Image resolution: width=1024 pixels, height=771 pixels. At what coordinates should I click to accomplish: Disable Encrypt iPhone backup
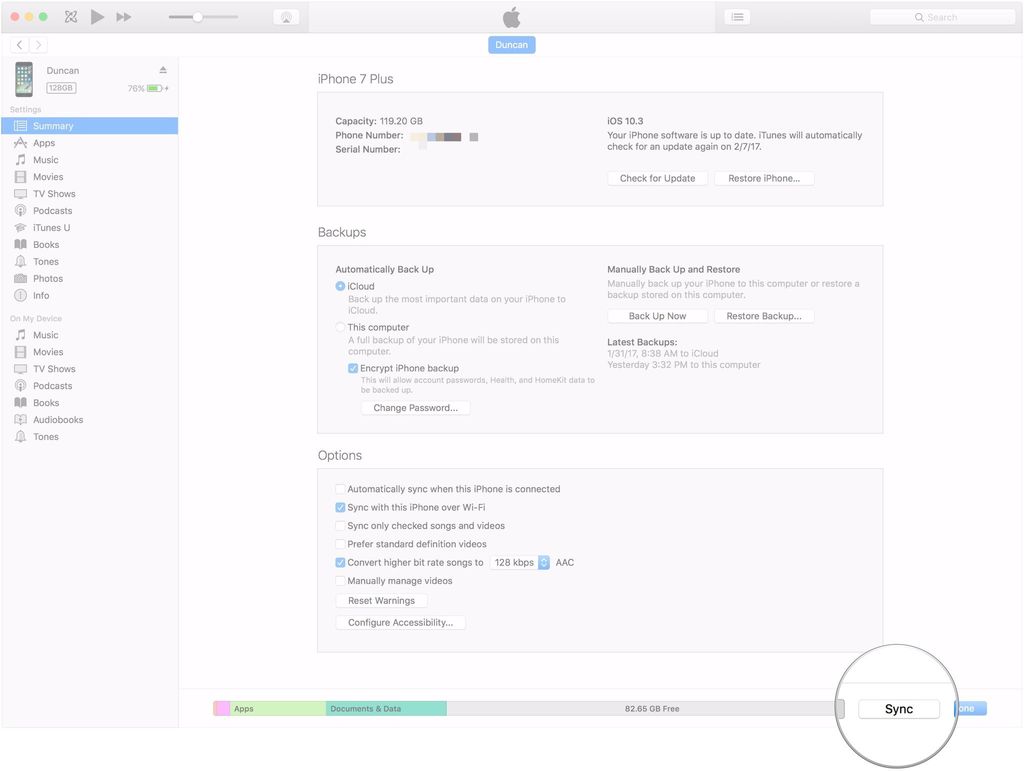[x=353, y=368]
